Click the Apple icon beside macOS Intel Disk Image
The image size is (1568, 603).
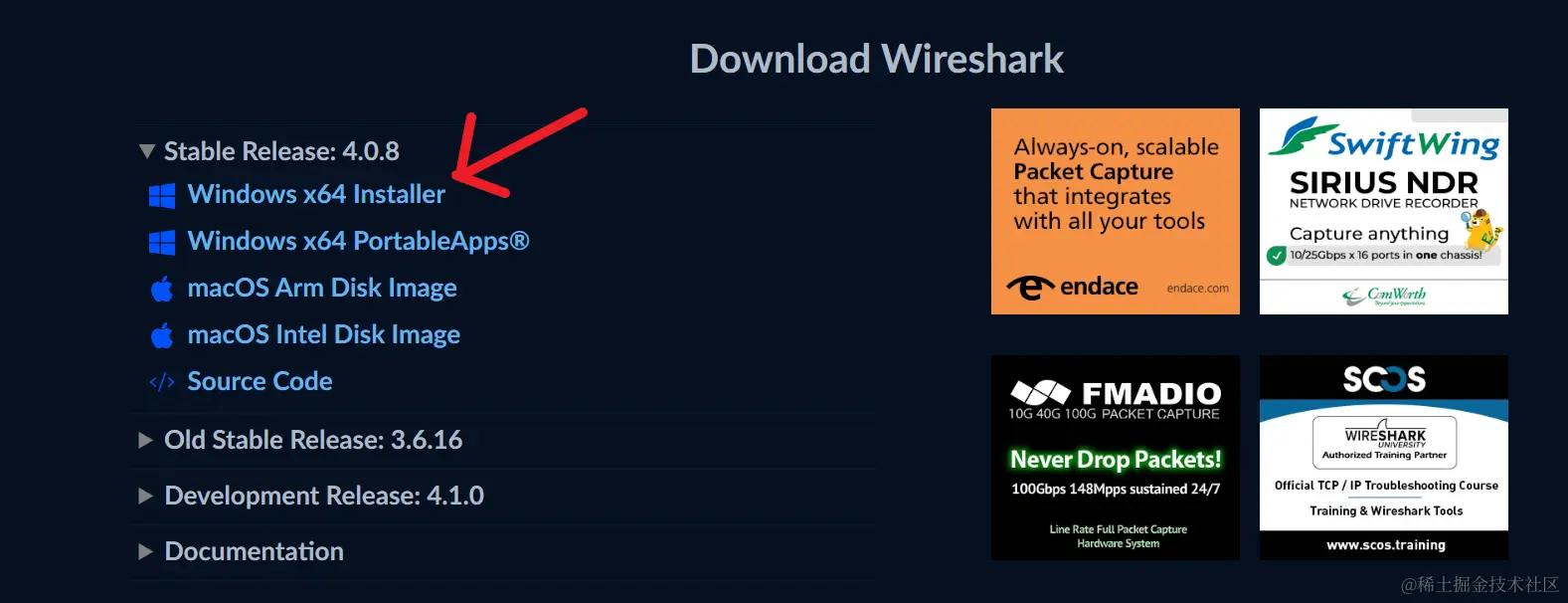162,335
